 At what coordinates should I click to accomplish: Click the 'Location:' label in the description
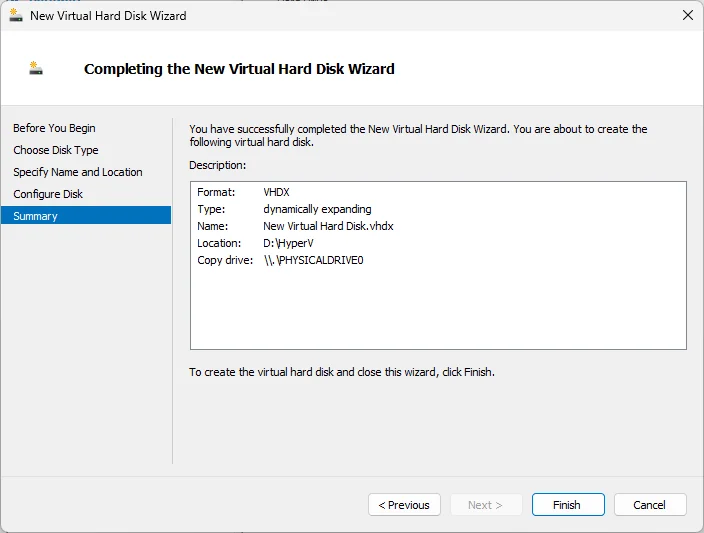click(x=219, y=243)
